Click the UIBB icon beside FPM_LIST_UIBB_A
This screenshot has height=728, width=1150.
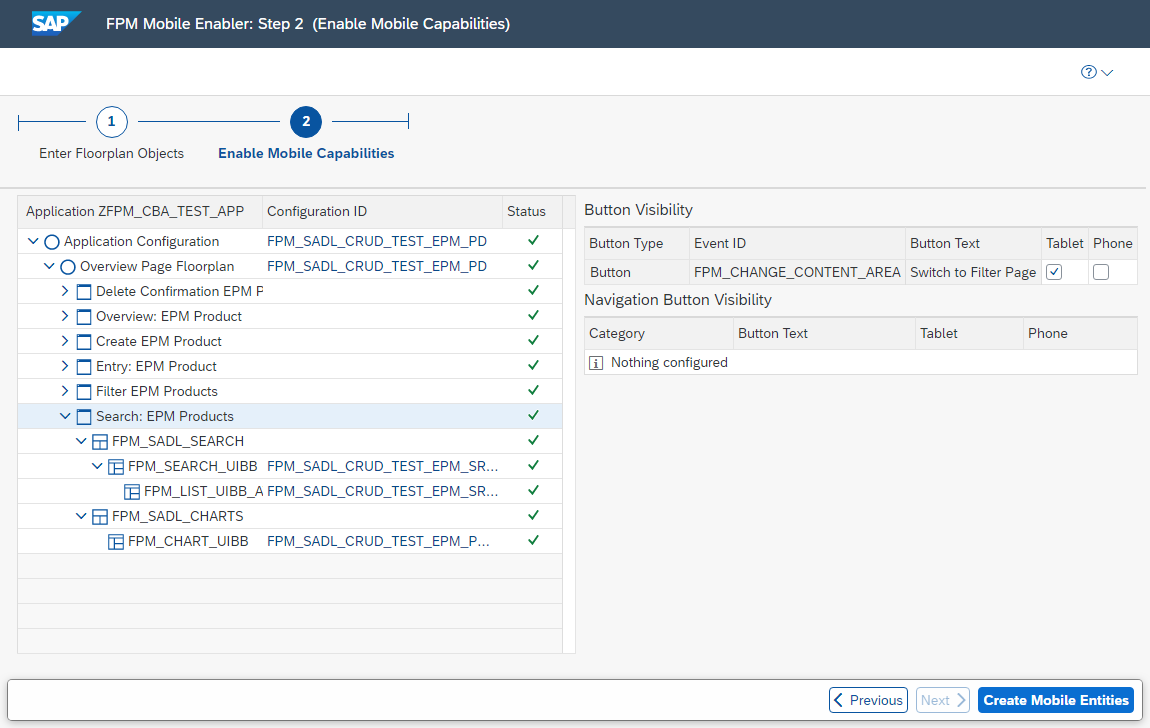tap(132, 491)
